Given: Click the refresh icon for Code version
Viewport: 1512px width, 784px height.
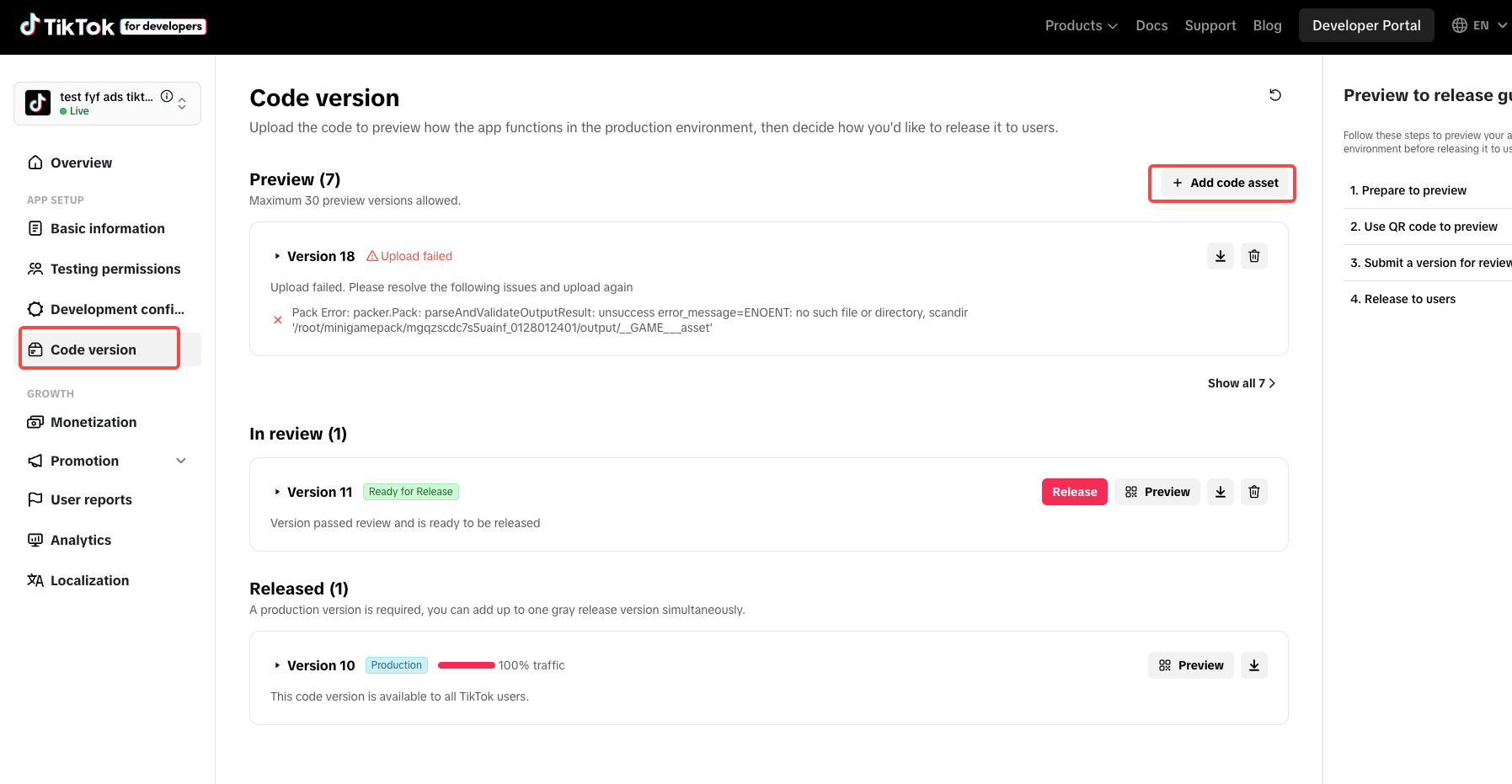Looking at the screenshot, I should [1275, 95].
